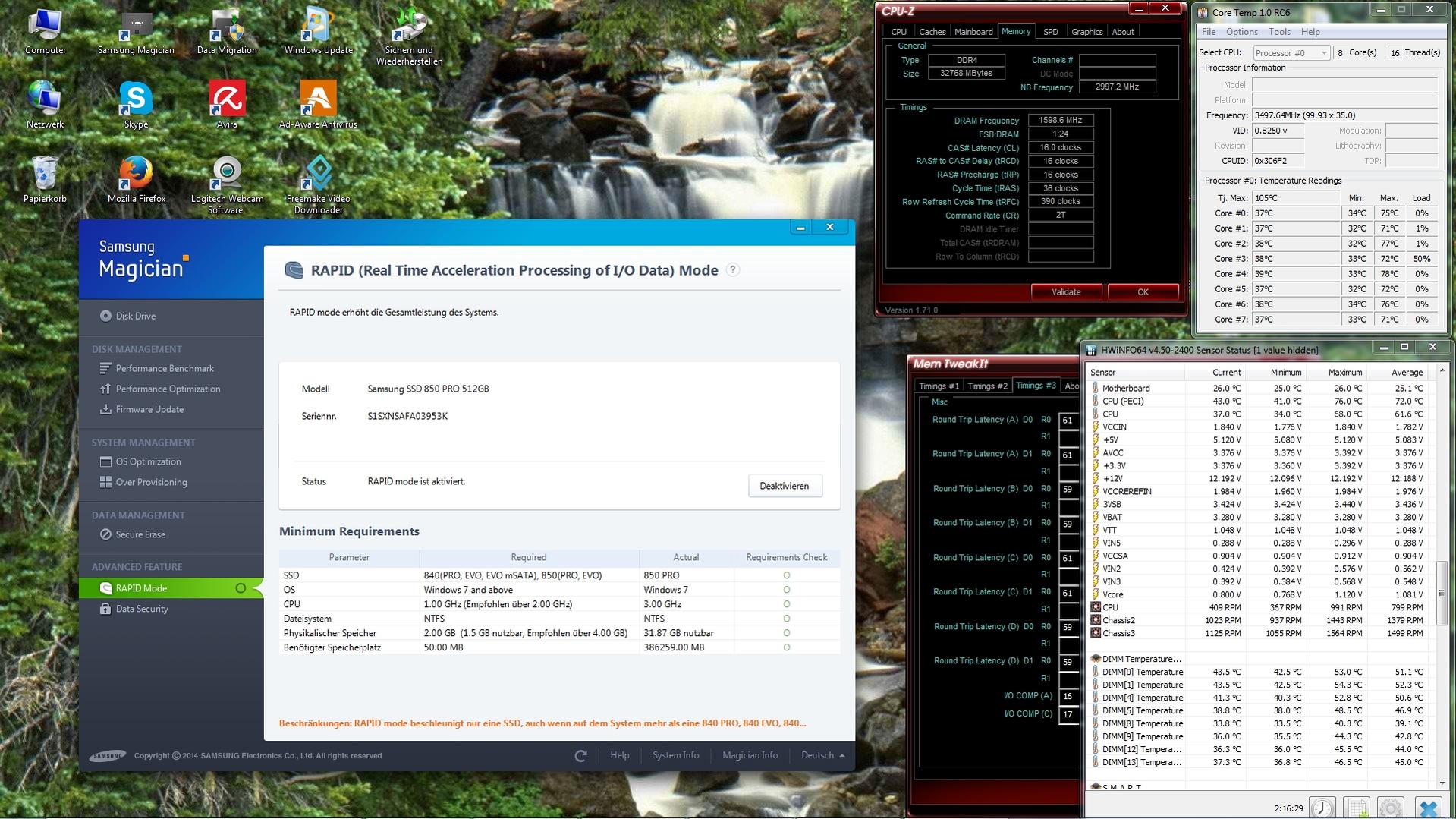Open the Data Migration shortcut
The height and width of the screenshot is (819, 1456).
click(x=227, y=32)
